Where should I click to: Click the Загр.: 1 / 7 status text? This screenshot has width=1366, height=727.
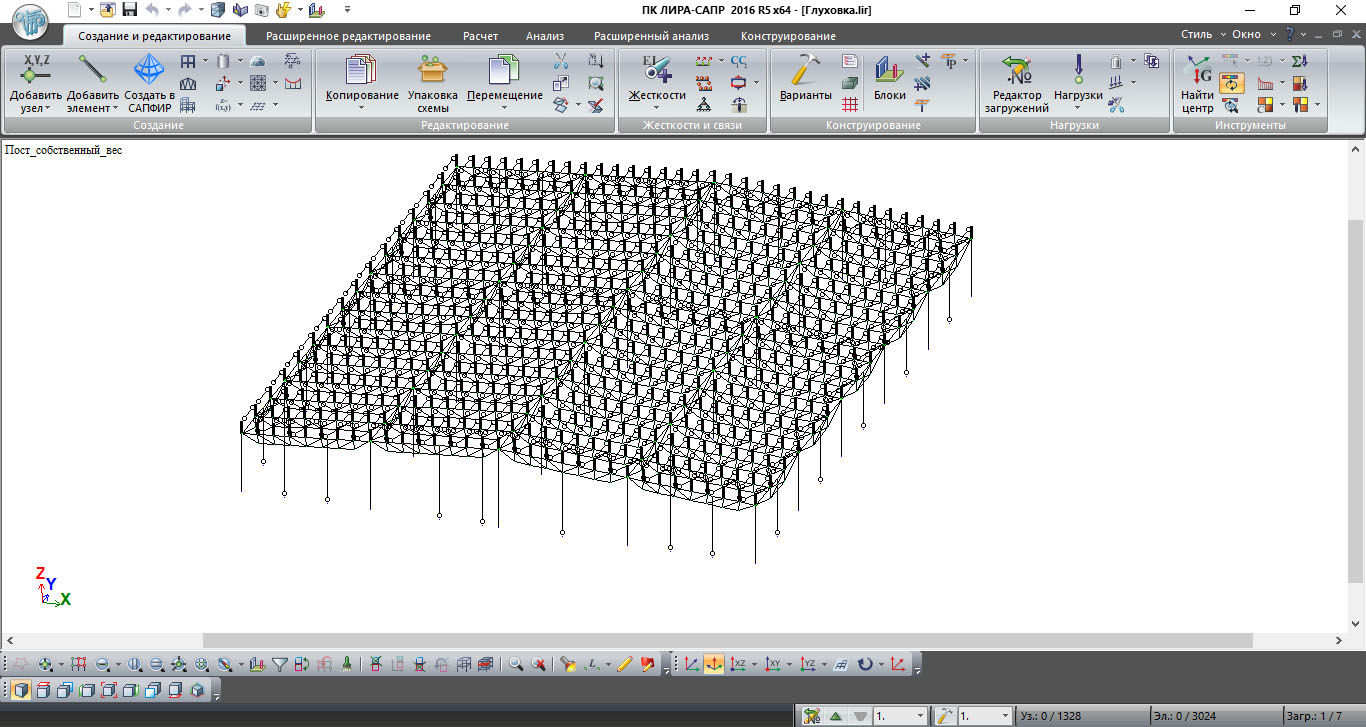(1313, 716)
